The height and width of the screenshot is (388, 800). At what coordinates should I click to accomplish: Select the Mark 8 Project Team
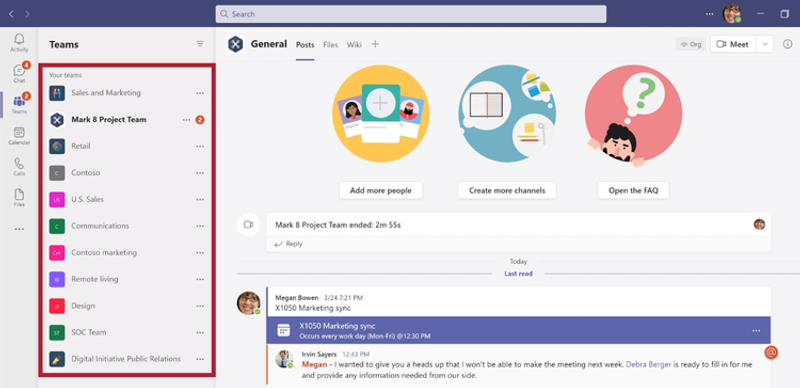click(127, 120)
